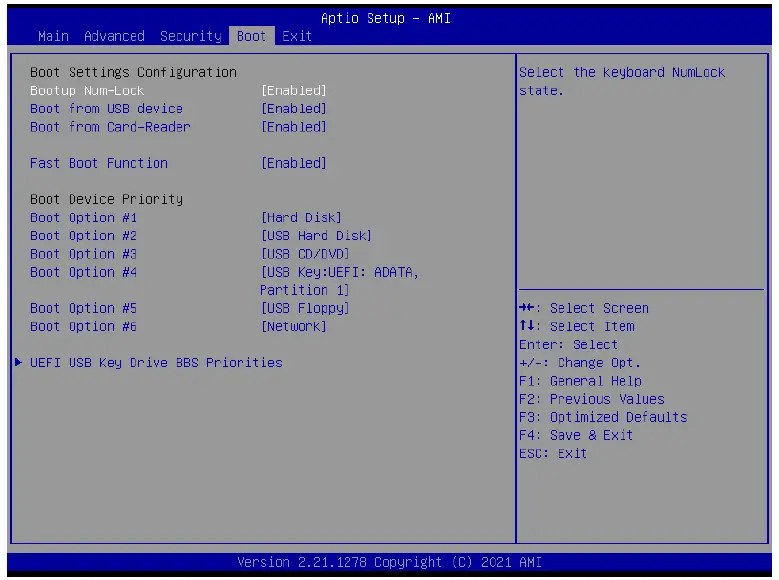Open UEFI USB Key Drive BBS Priorities submenu
Screen dimensions: 779x580
156,363
